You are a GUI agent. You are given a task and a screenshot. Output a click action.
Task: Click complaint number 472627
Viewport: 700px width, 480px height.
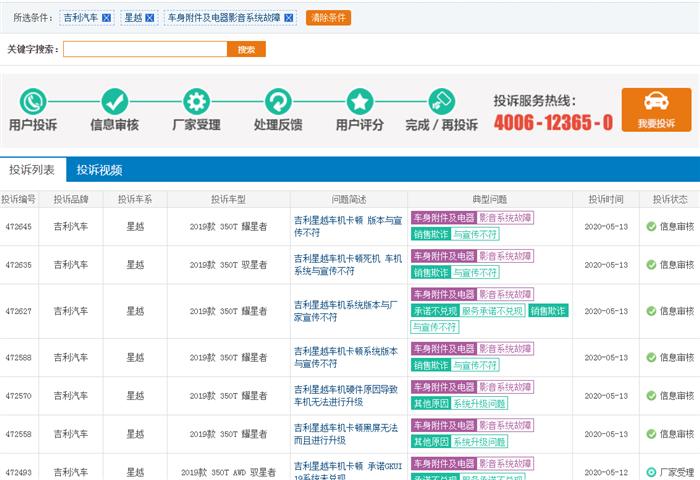pos(18,311)
